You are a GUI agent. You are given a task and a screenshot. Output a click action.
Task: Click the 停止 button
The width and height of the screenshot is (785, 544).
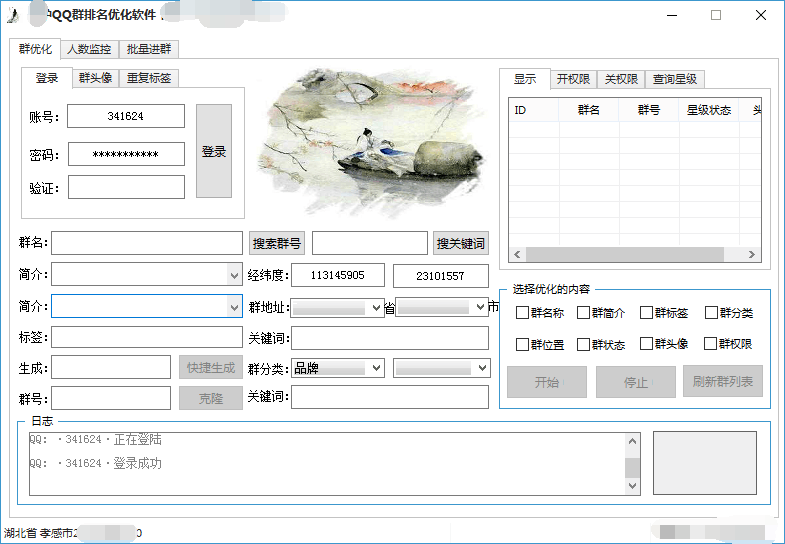(636, 382)
